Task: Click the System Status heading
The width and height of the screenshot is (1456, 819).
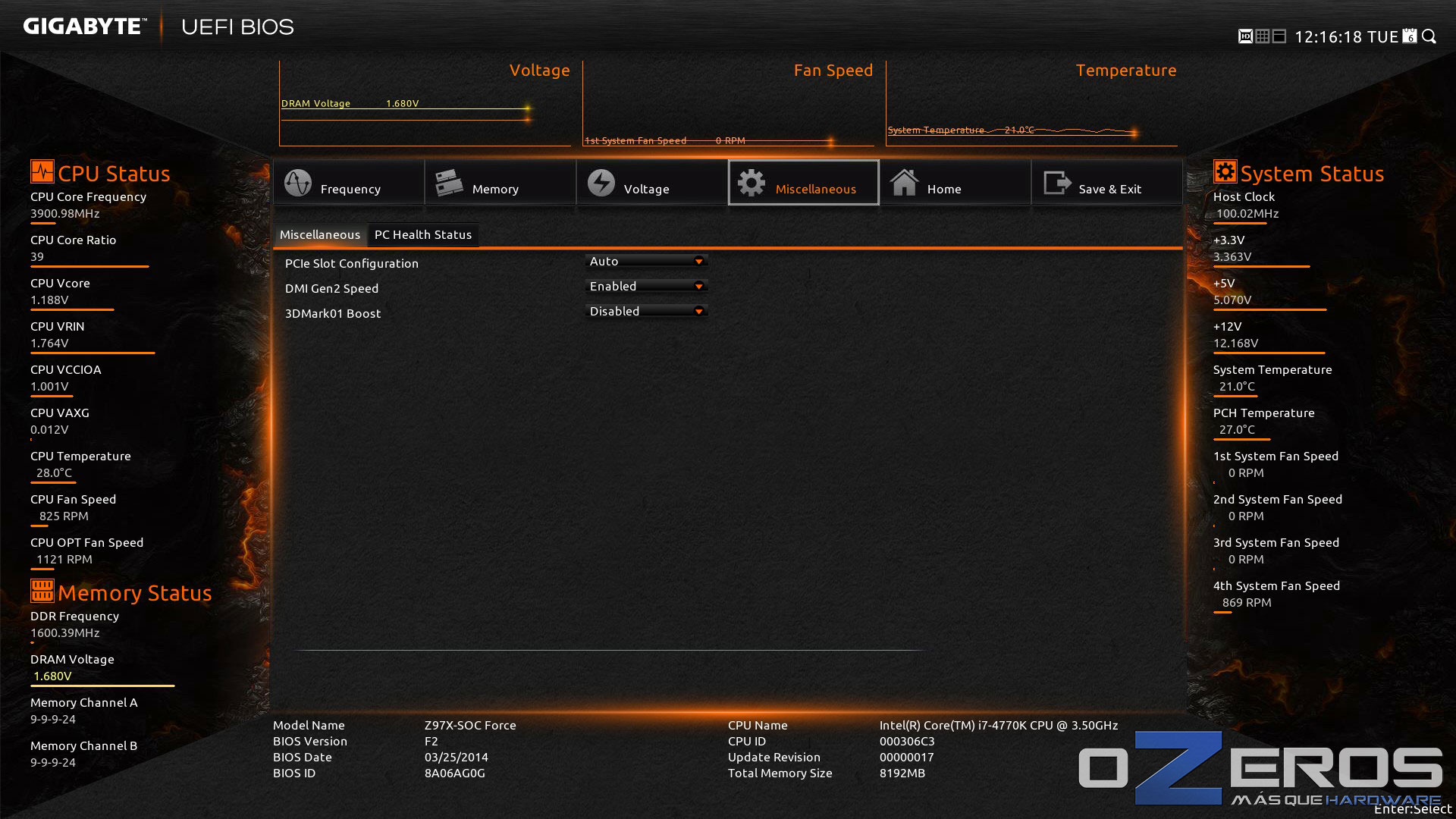Action: (x=1312, y=174)
